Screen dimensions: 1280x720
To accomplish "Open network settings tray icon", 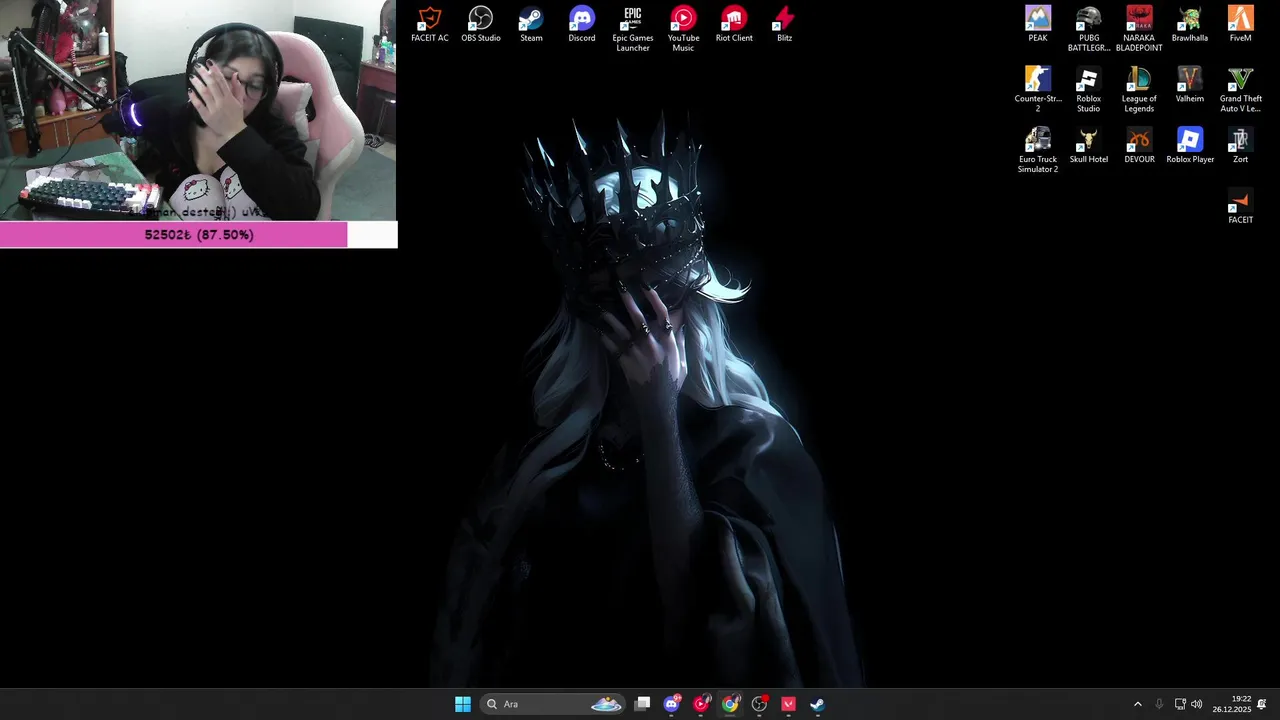I will 1180,704.
